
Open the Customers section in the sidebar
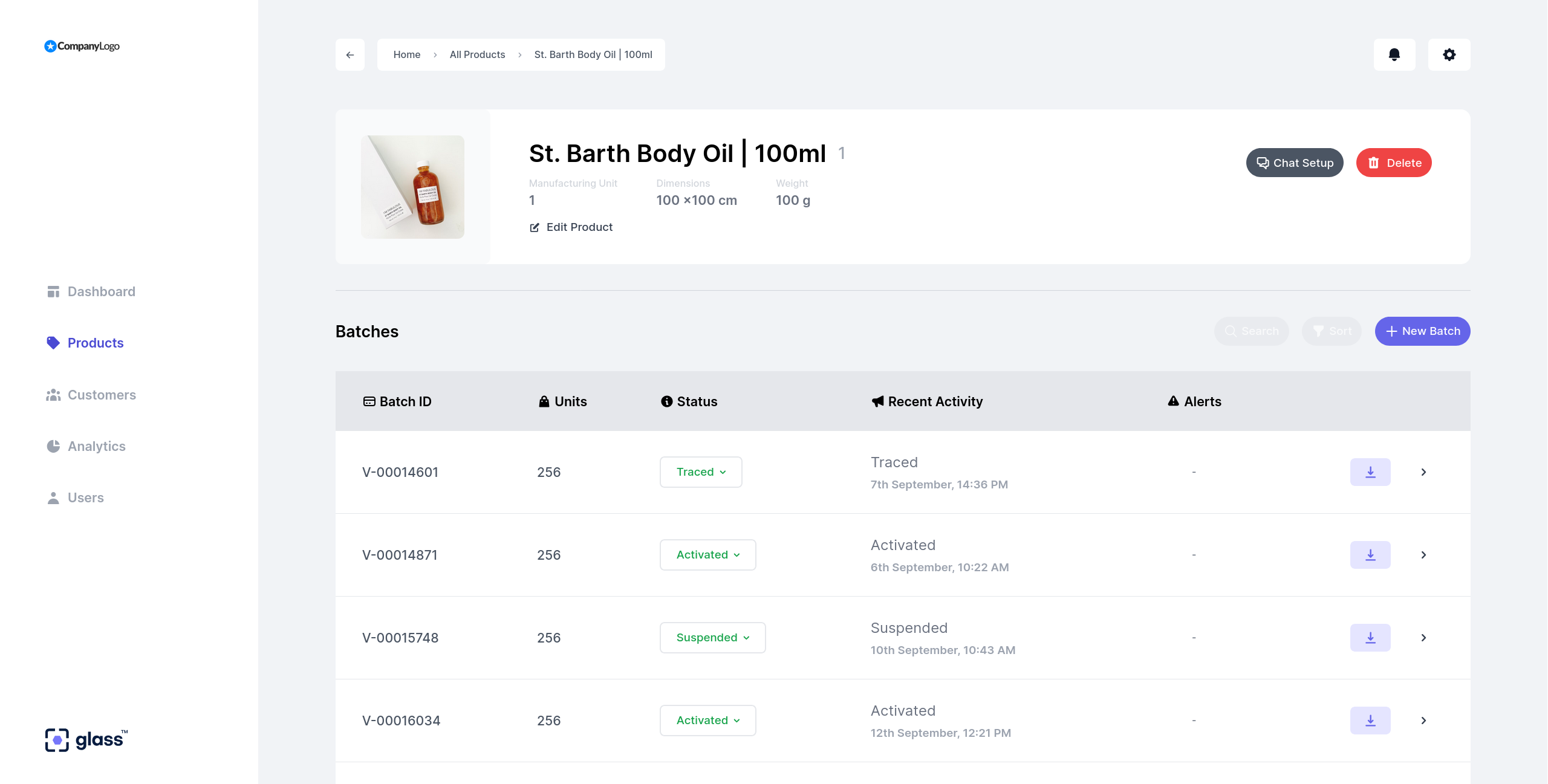coord(102,395)
